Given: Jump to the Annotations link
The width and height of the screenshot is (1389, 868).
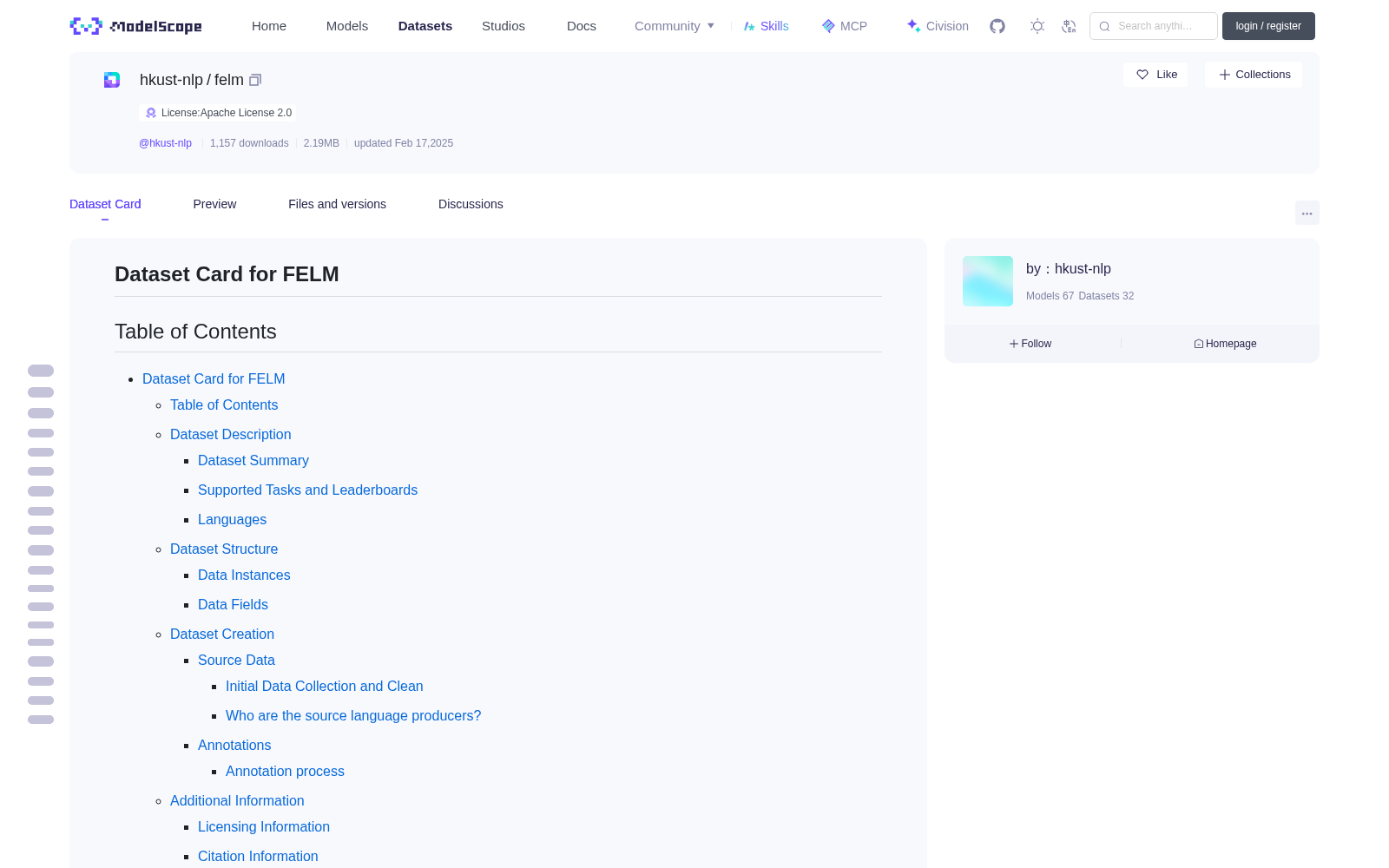Looking at the screenshot, I should pos(234,745).
